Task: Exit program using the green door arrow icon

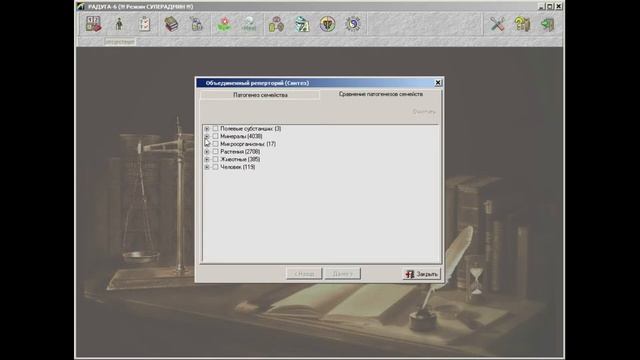Action: [547, 24]
